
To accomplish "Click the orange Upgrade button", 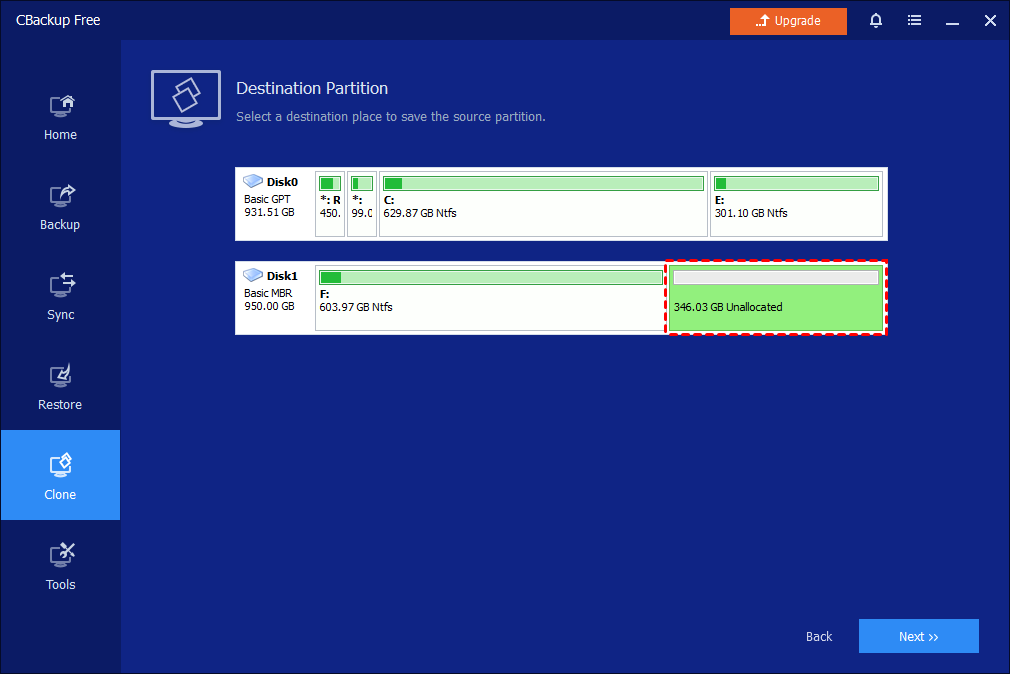I will point(788,21).
